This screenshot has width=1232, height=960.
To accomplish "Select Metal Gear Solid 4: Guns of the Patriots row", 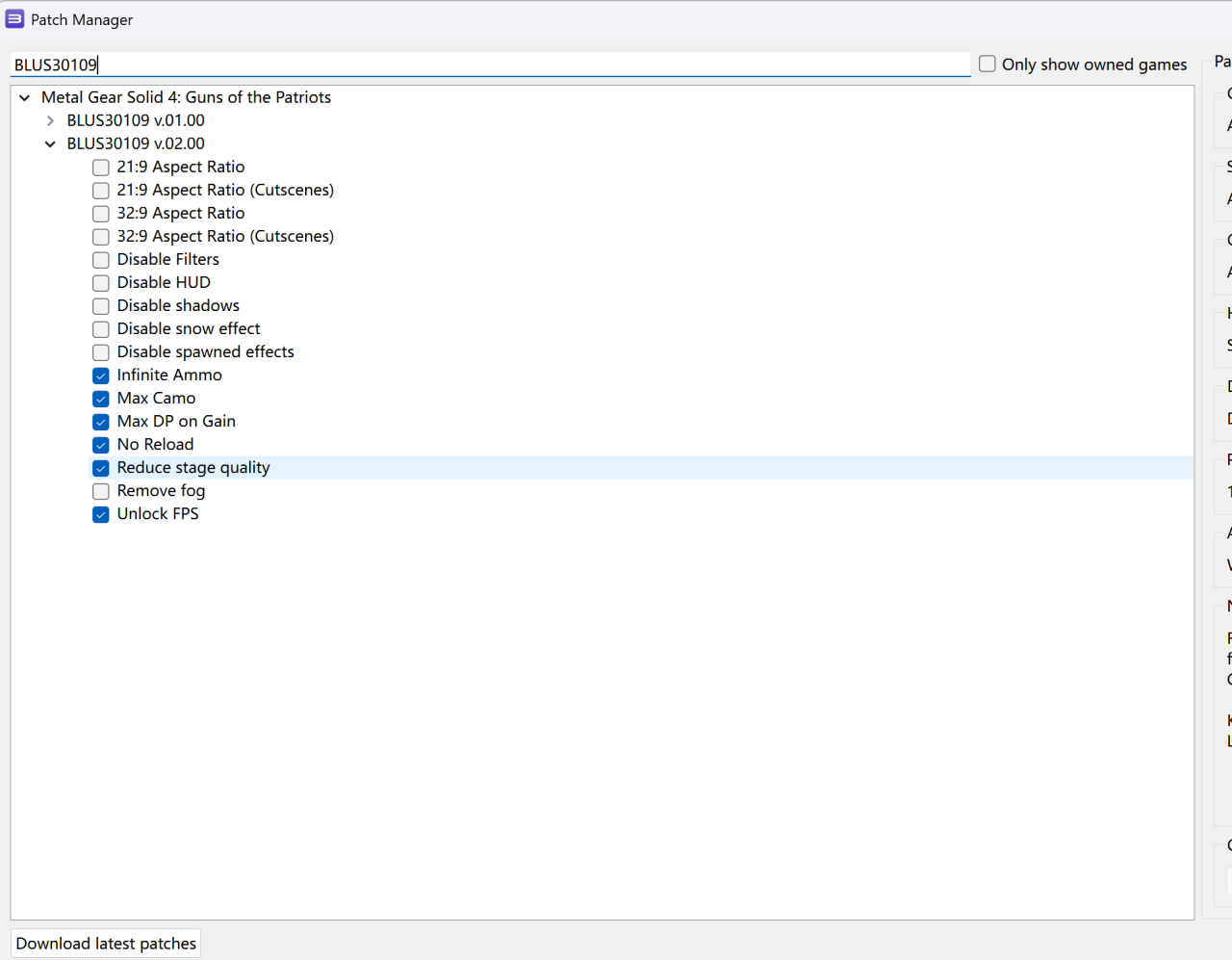I will tap(186, 97).
